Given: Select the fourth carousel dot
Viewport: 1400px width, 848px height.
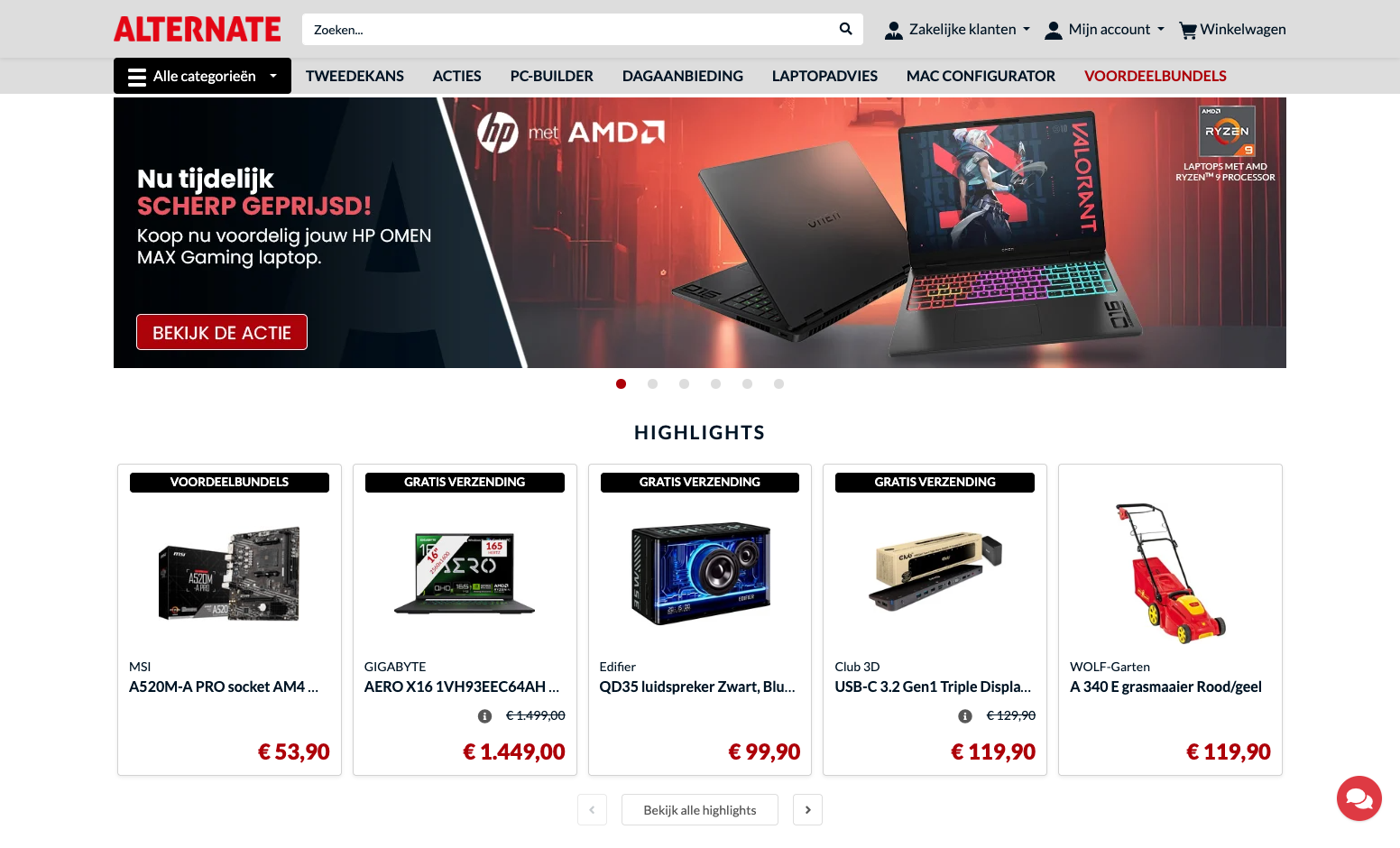Looking at the screenshot, I should [x=715, y=384].
